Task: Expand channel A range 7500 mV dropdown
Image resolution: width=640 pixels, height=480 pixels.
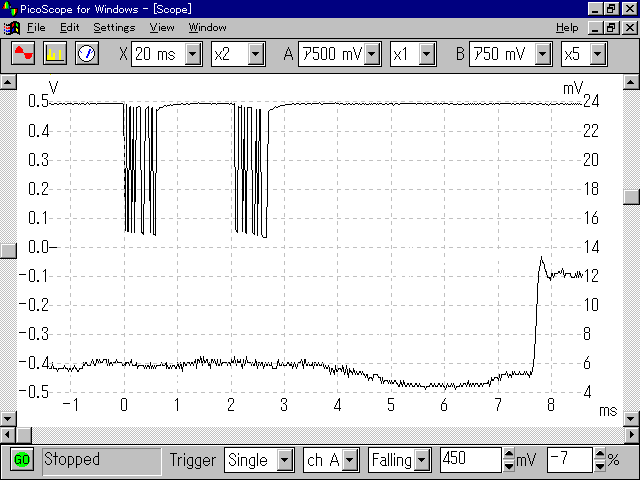Action: [372, 54]
